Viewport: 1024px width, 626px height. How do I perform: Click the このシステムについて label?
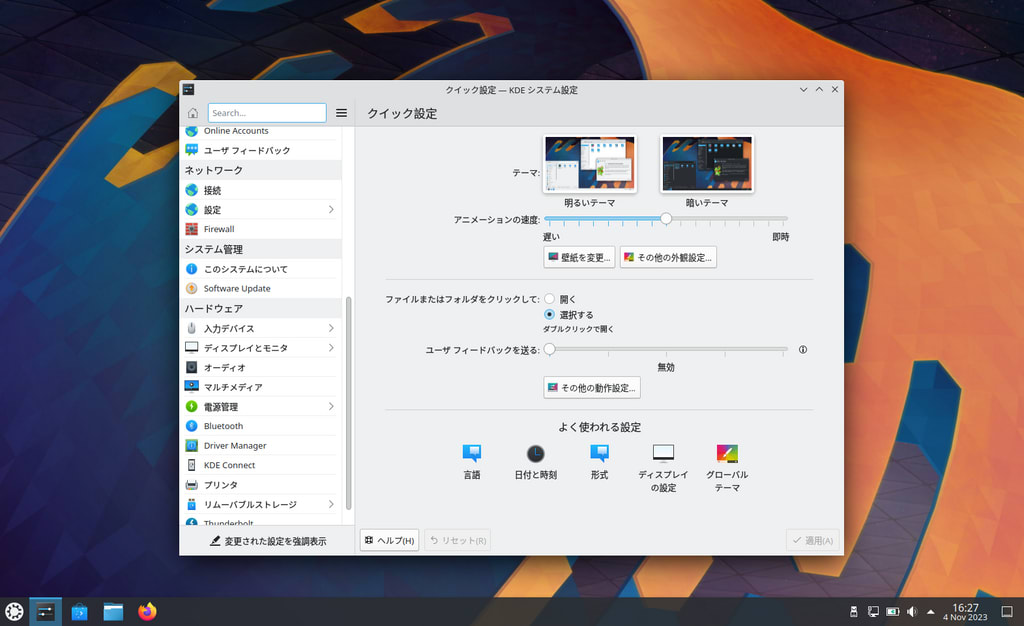click(x=246, y=269)
